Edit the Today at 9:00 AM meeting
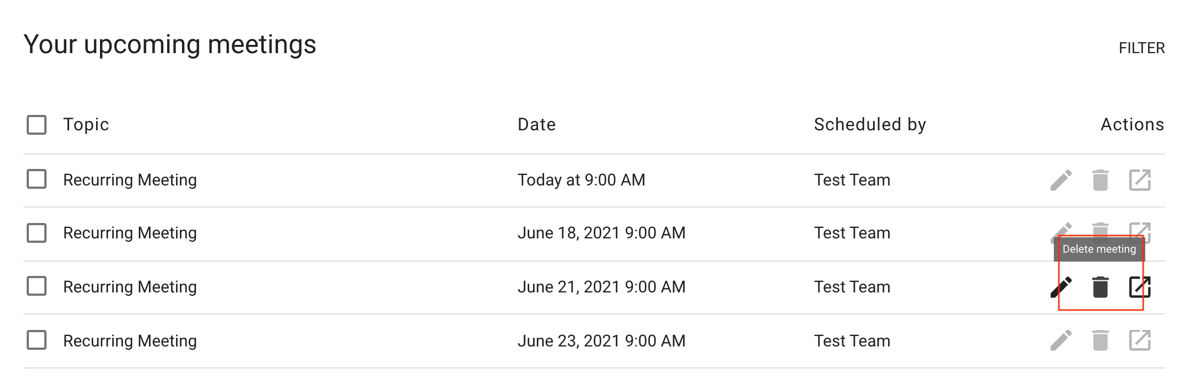The image size is (1194, 382). pos(1061,180)
